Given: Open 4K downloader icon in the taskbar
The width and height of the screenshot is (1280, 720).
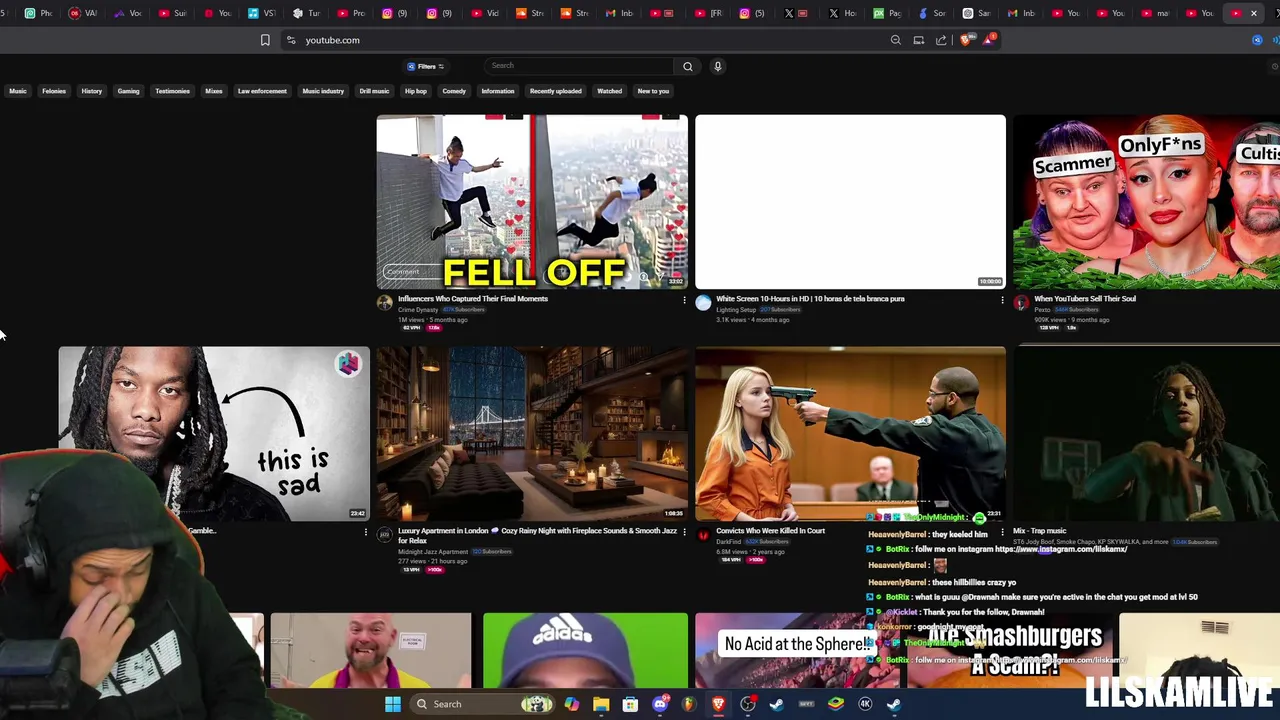Looking at the screenshot, I should click(865, 704).
